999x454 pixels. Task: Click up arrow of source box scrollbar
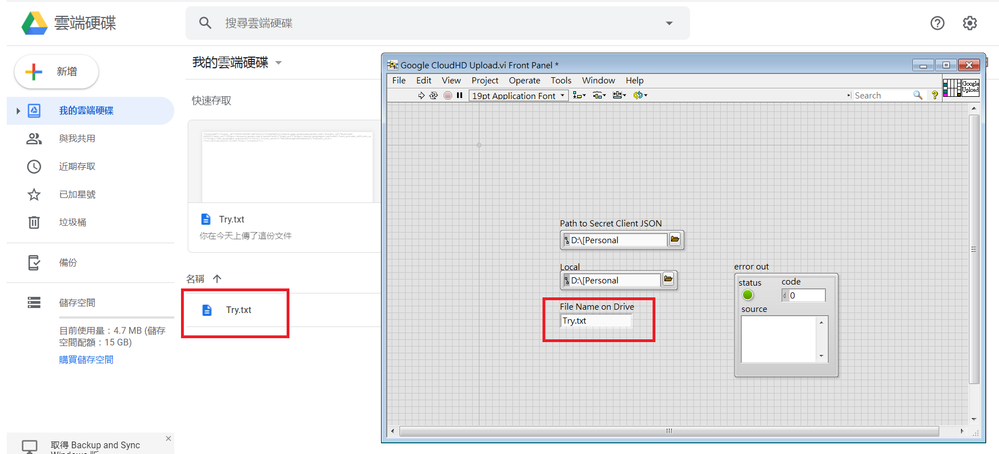tap(821, 322)
